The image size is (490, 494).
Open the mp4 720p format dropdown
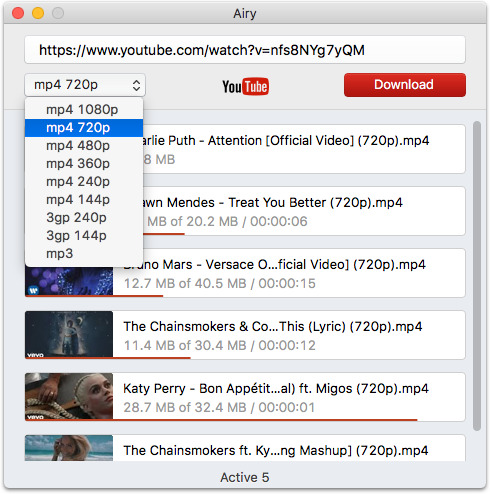click(x=85, y=85)
